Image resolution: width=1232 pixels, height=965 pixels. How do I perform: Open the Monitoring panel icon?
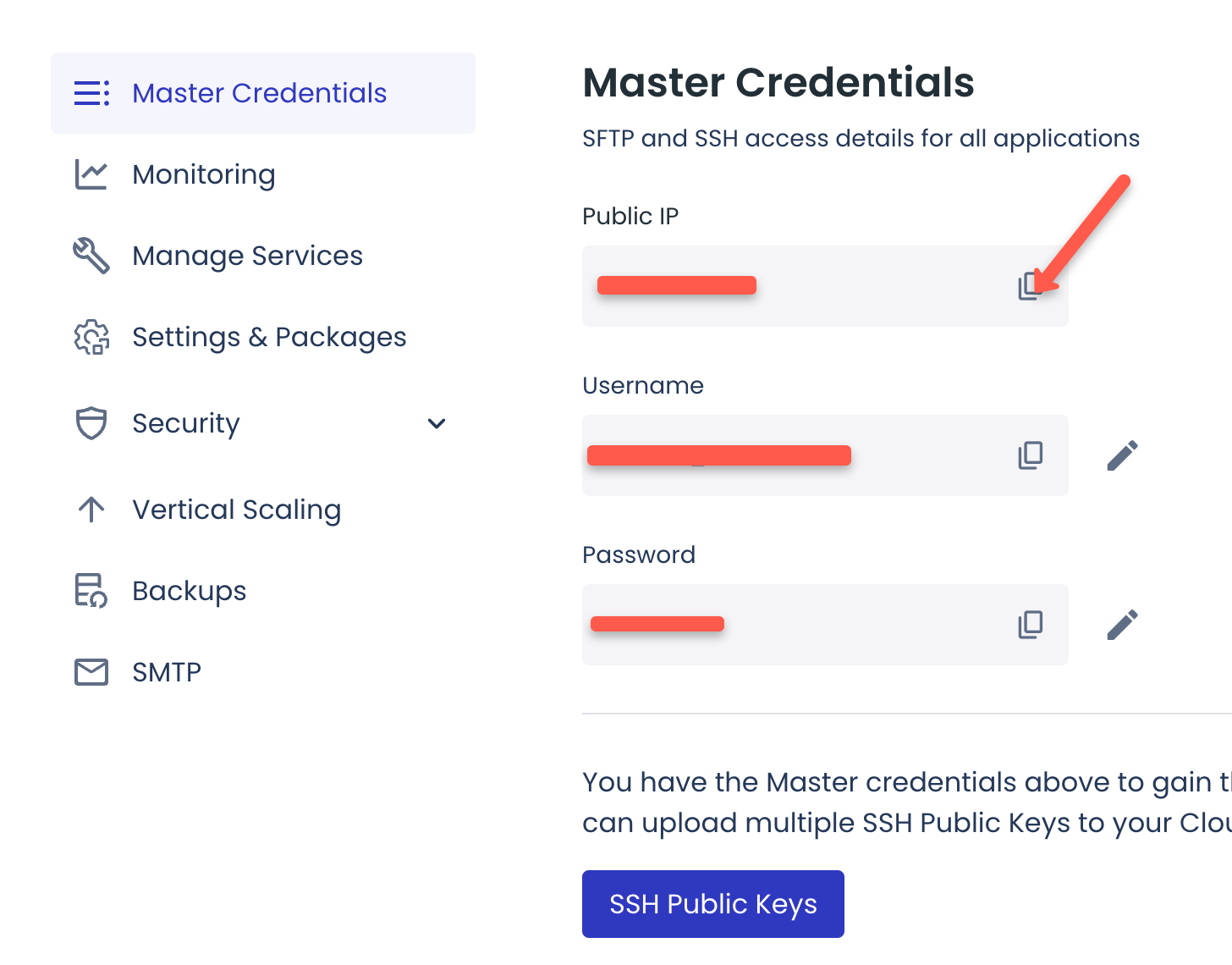(91, 174)
